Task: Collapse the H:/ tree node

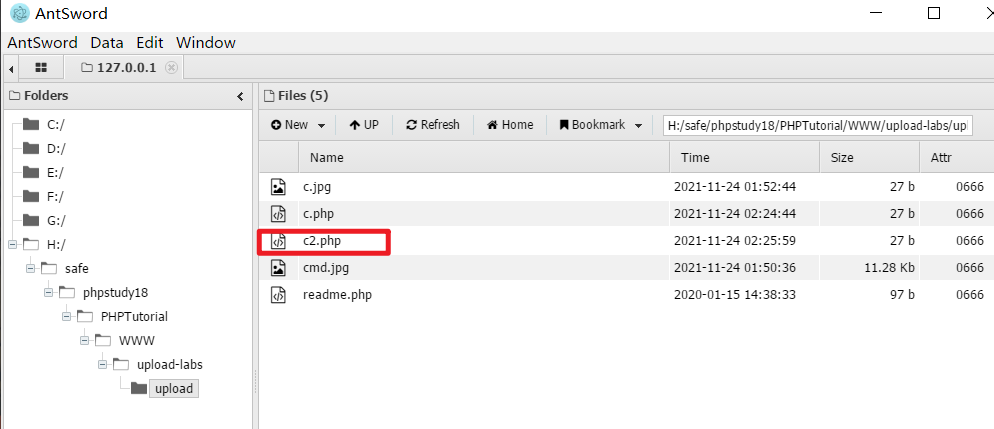Action: tap(13, 245)
